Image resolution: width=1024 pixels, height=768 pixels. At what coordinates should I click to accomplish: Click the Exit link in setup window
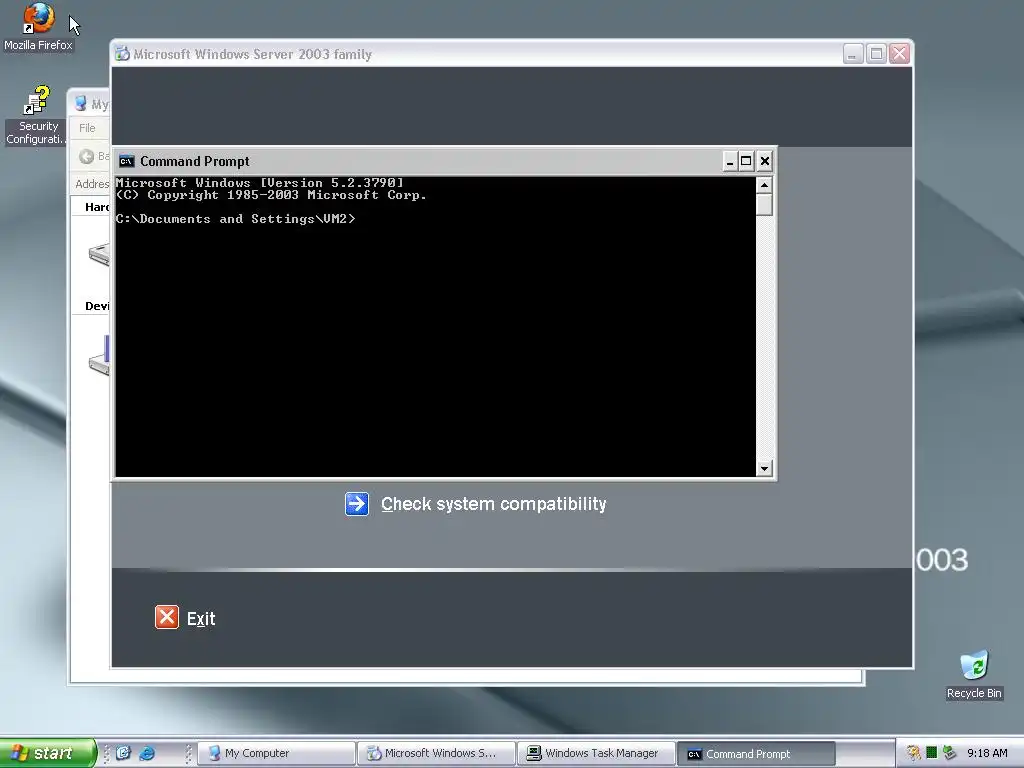pos(200,618)
